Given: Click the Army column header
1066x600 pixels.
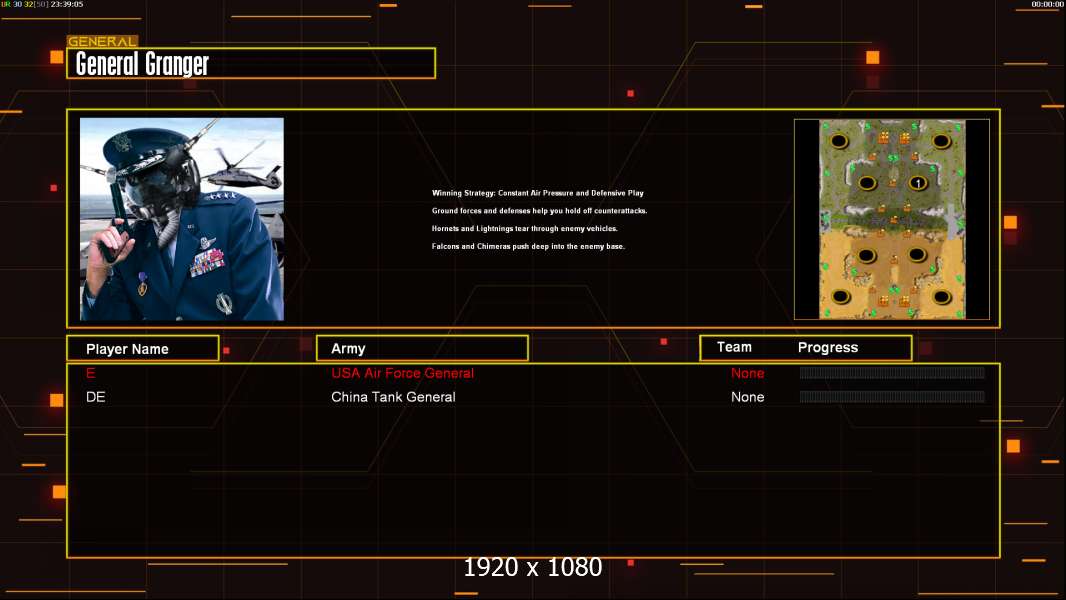Looking at the screenshot, I should (x=422, y=348).
